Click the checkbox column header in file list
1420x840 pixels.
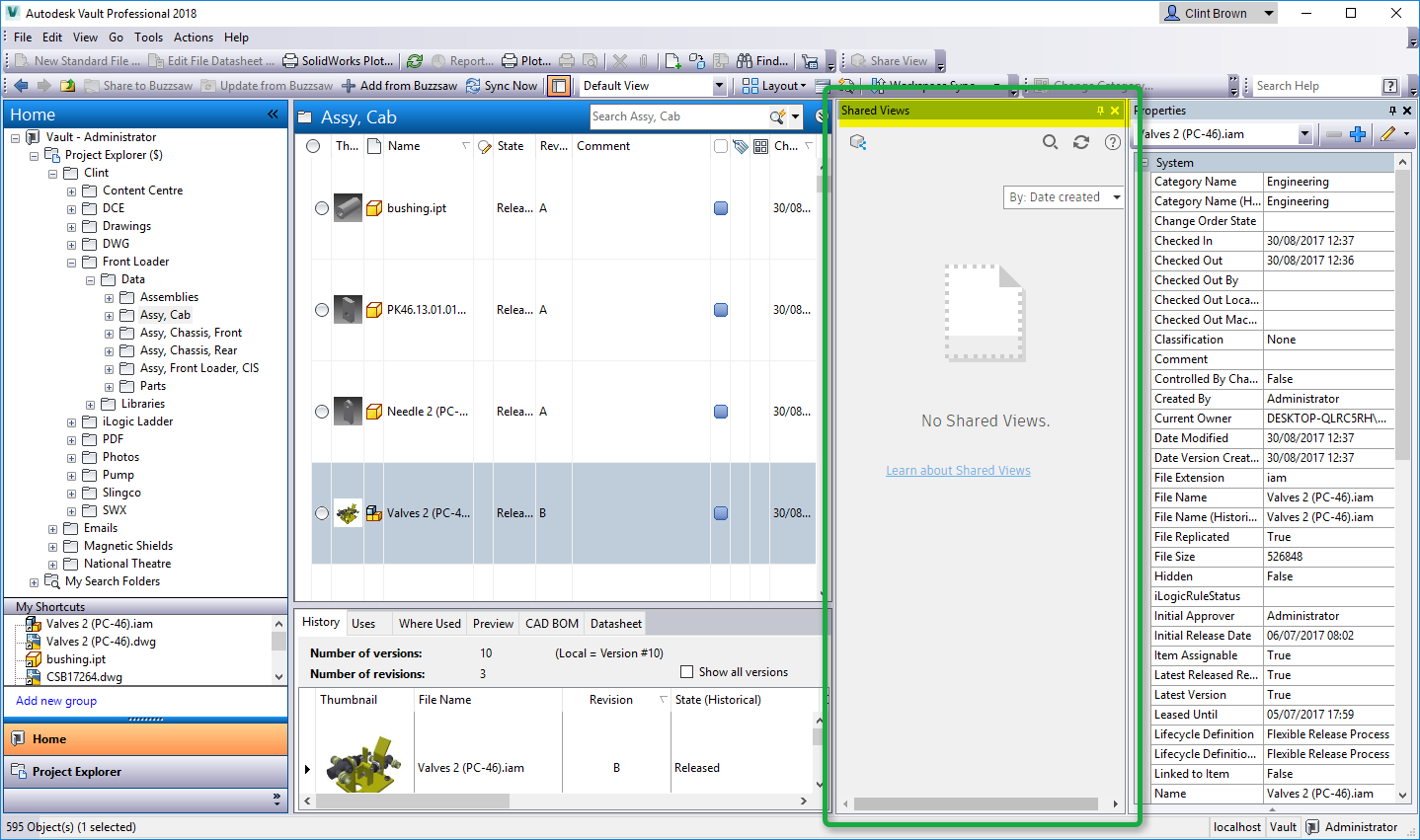[721, 146]
